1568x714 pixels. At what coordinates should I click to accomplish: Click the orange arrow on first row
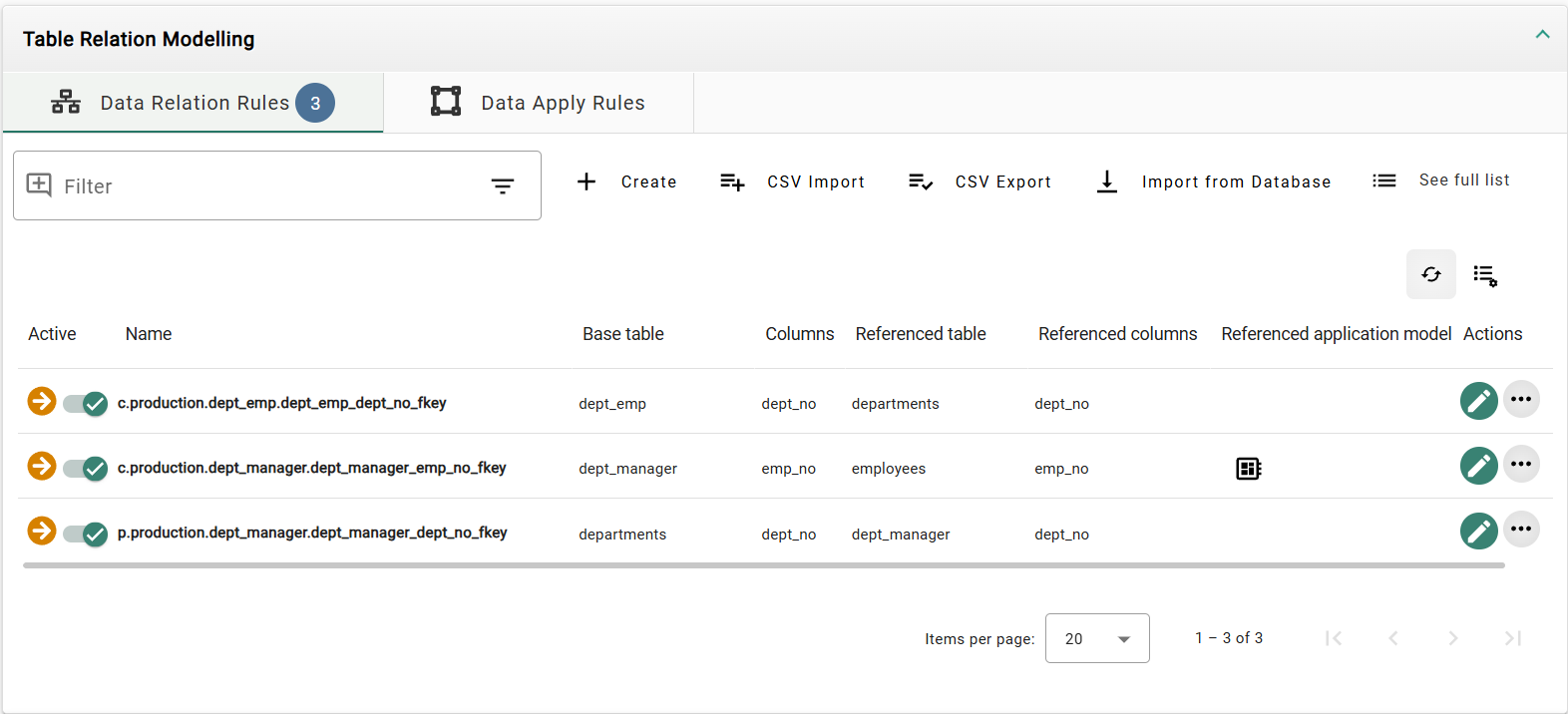pyautogui.click(x=42, y=401)
